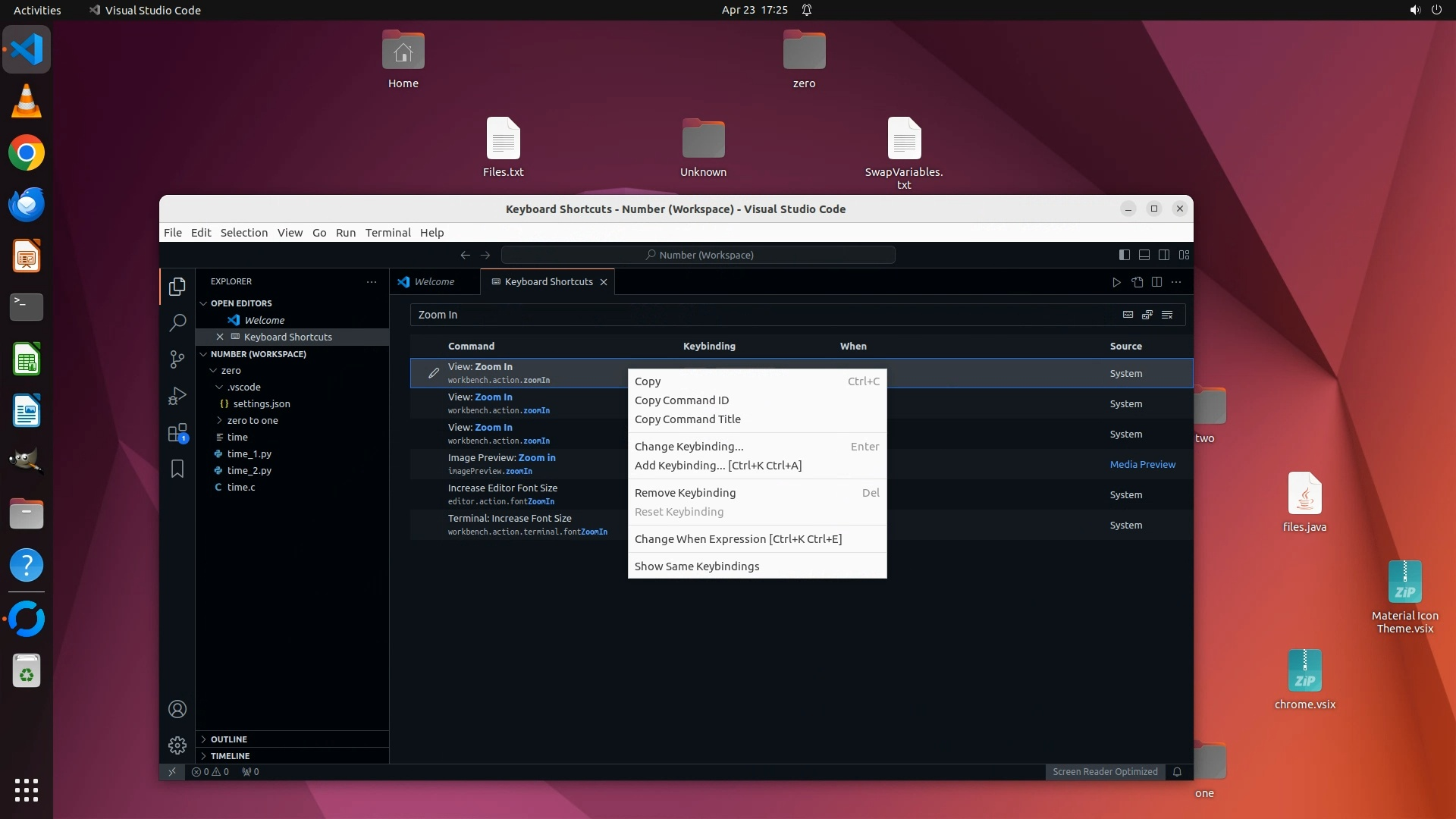Screen dimensions: 1456x819
Task: Toggle Panel layout icon in title bar
Action: click(x=1144, y=255)
